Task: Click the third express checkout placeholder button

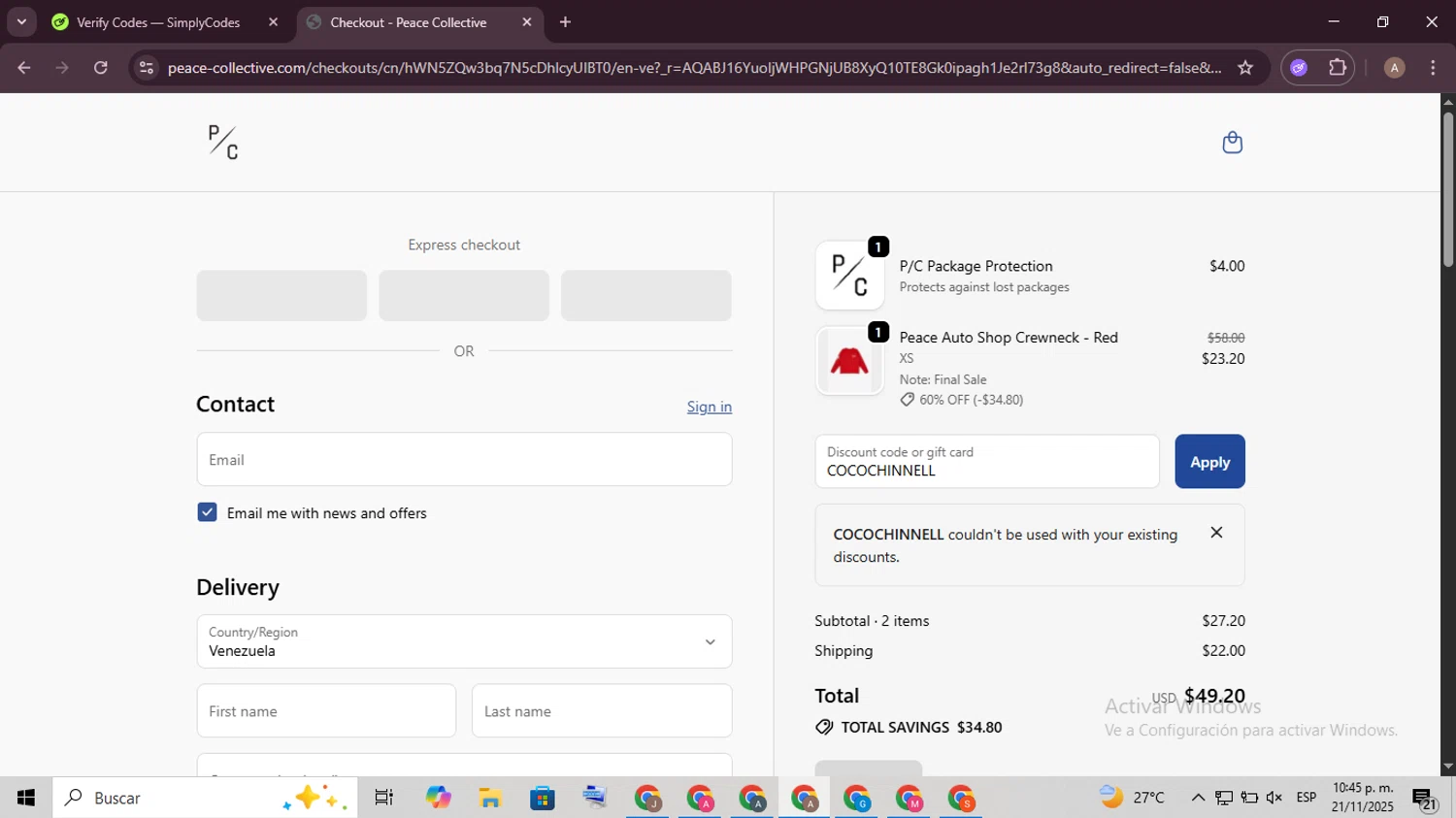Action: click(646, 296)
